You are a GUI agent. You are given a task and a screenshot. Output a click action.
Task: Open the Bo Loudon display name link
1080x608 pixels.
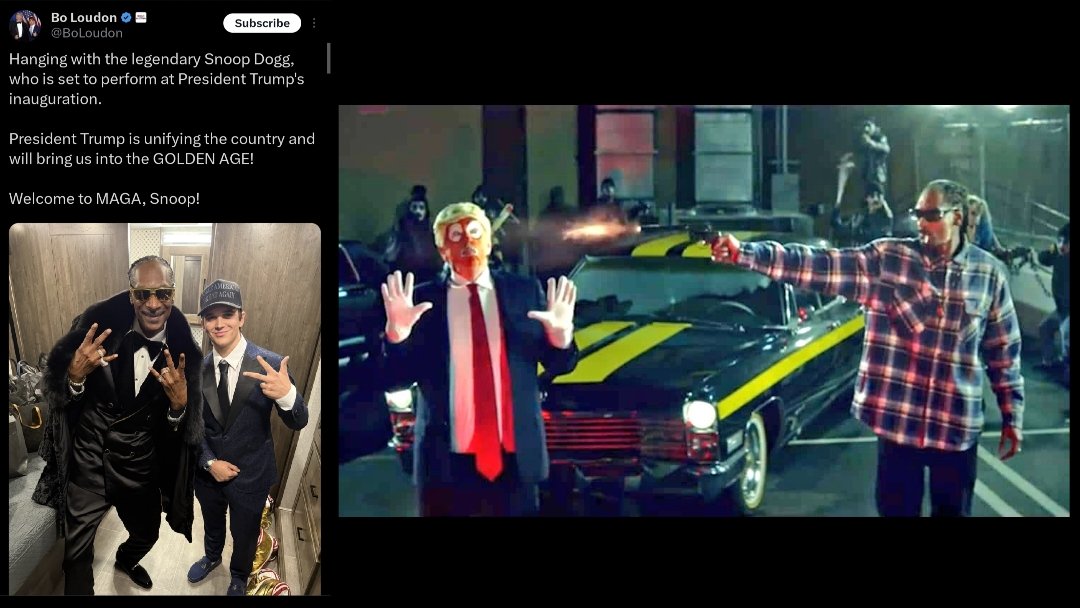(x=84, y=18)
